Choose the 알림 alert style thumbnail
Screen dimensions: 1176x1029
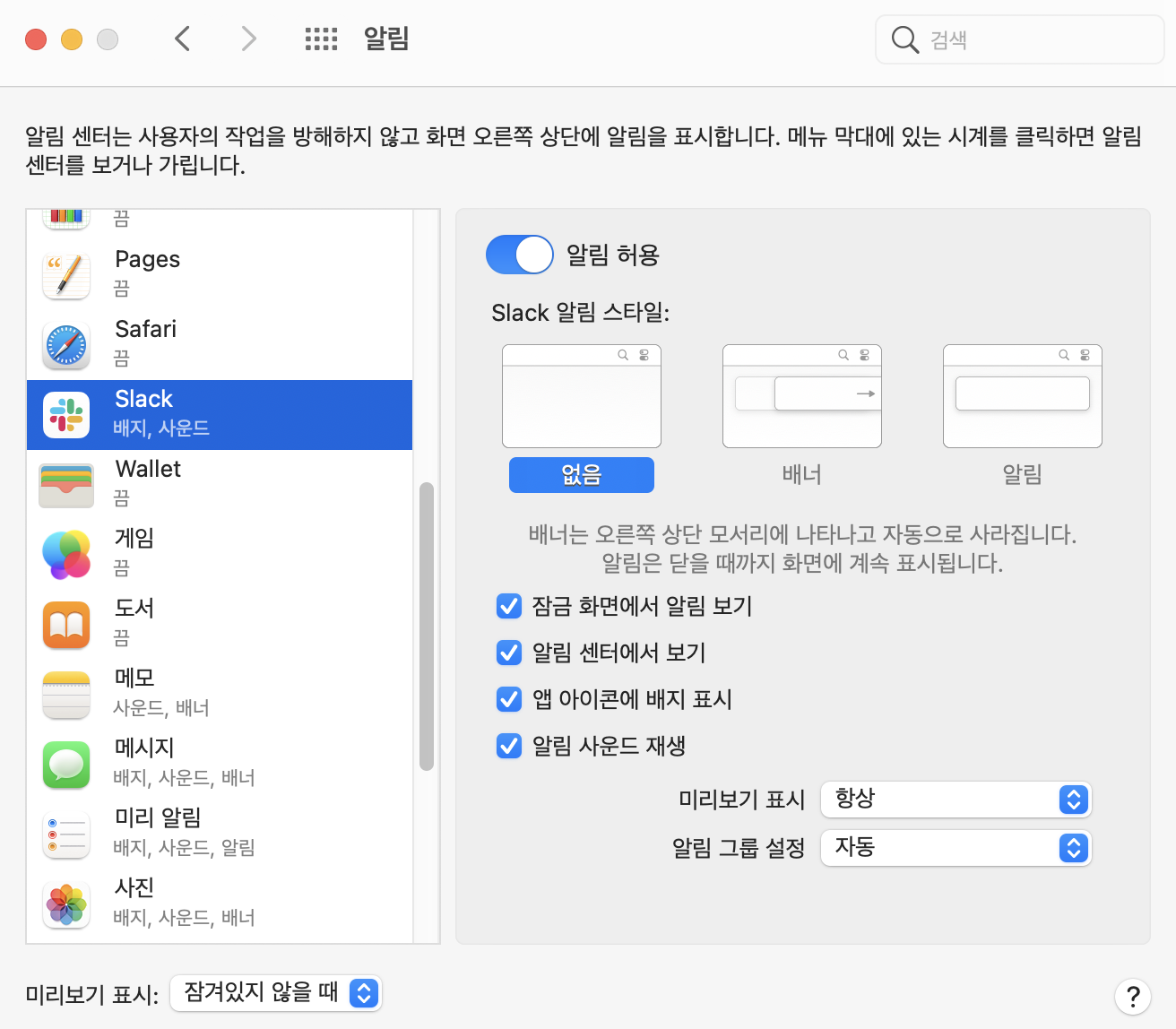1023,396
